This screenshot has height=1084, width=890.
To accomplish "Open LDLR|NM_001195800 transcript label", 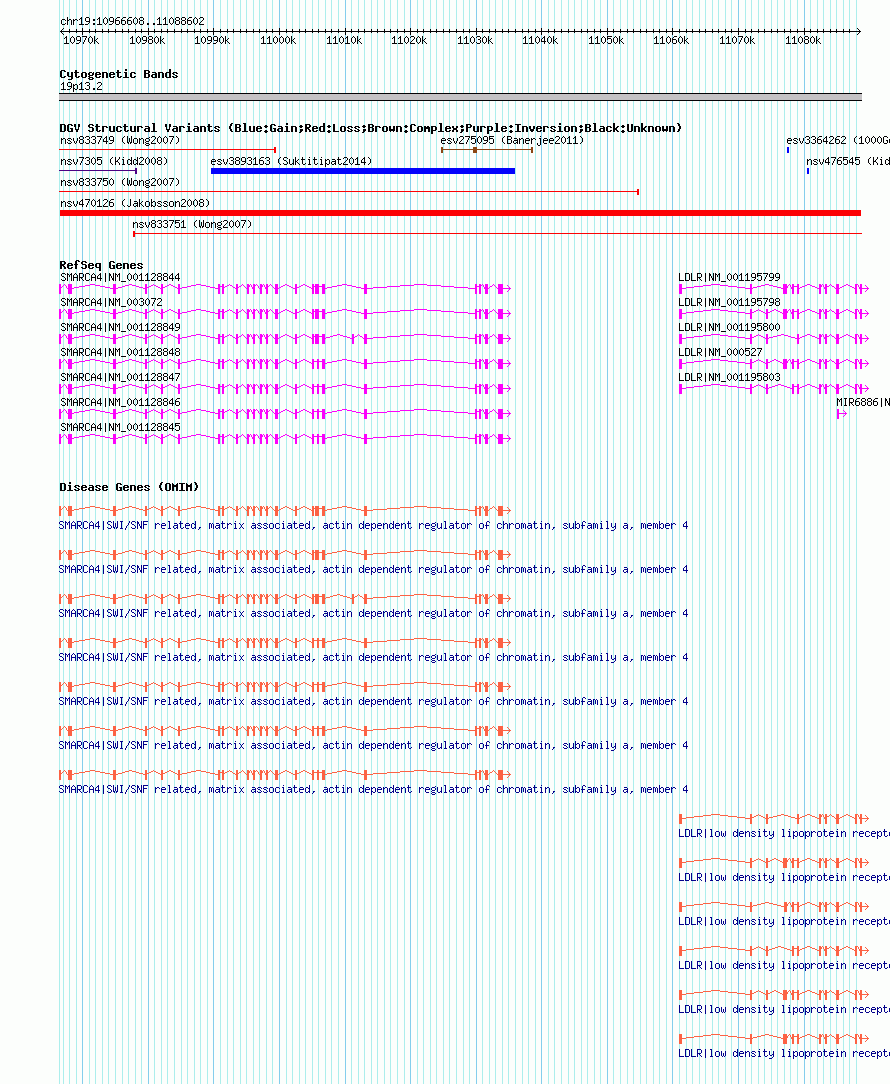I will (729, 327).
